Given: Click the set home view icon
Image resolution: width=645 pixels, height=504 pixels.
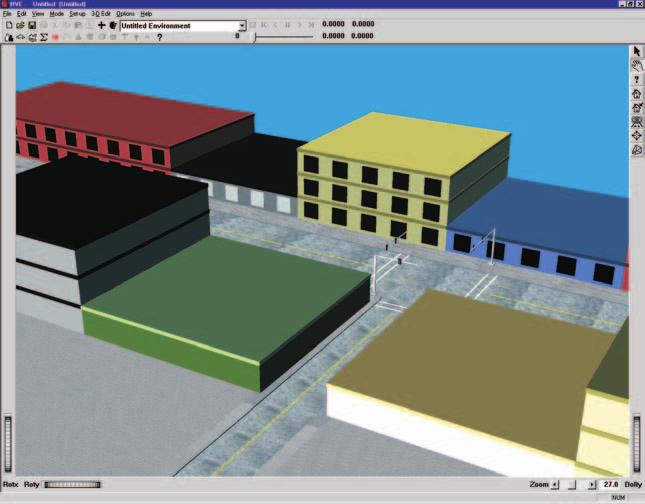Looking at the screenshot, I should pyautogui.click(x=637, y=108).
